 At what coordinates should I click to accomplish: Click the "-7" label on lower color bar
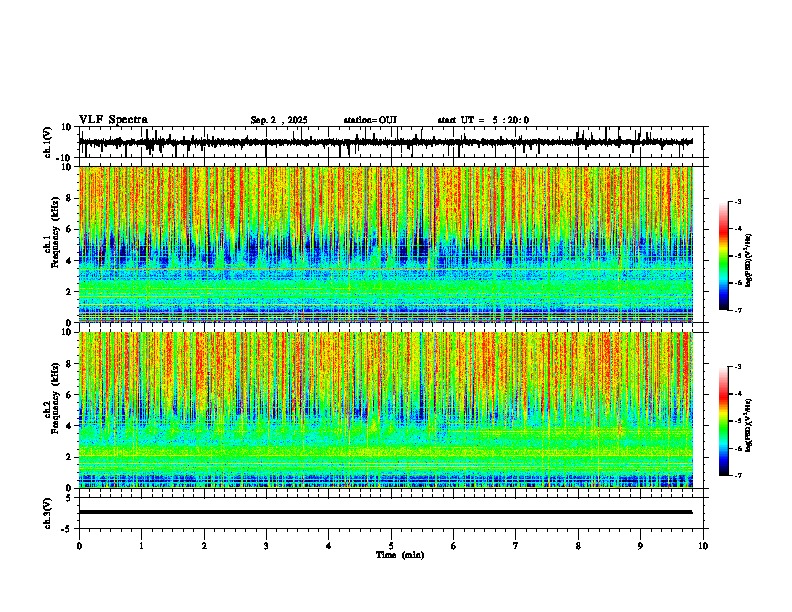pos(738,475)
